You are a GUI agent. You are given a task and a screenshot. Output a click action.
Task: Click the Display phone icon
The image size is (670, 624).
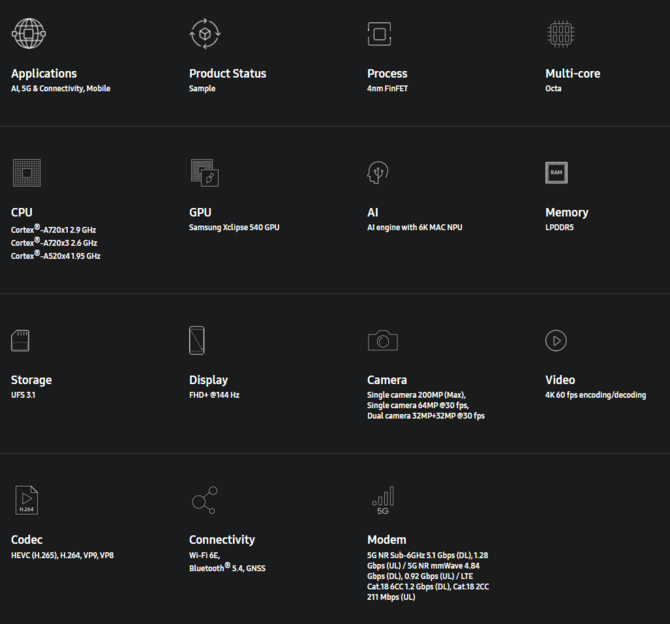click(x=197, y=341)
